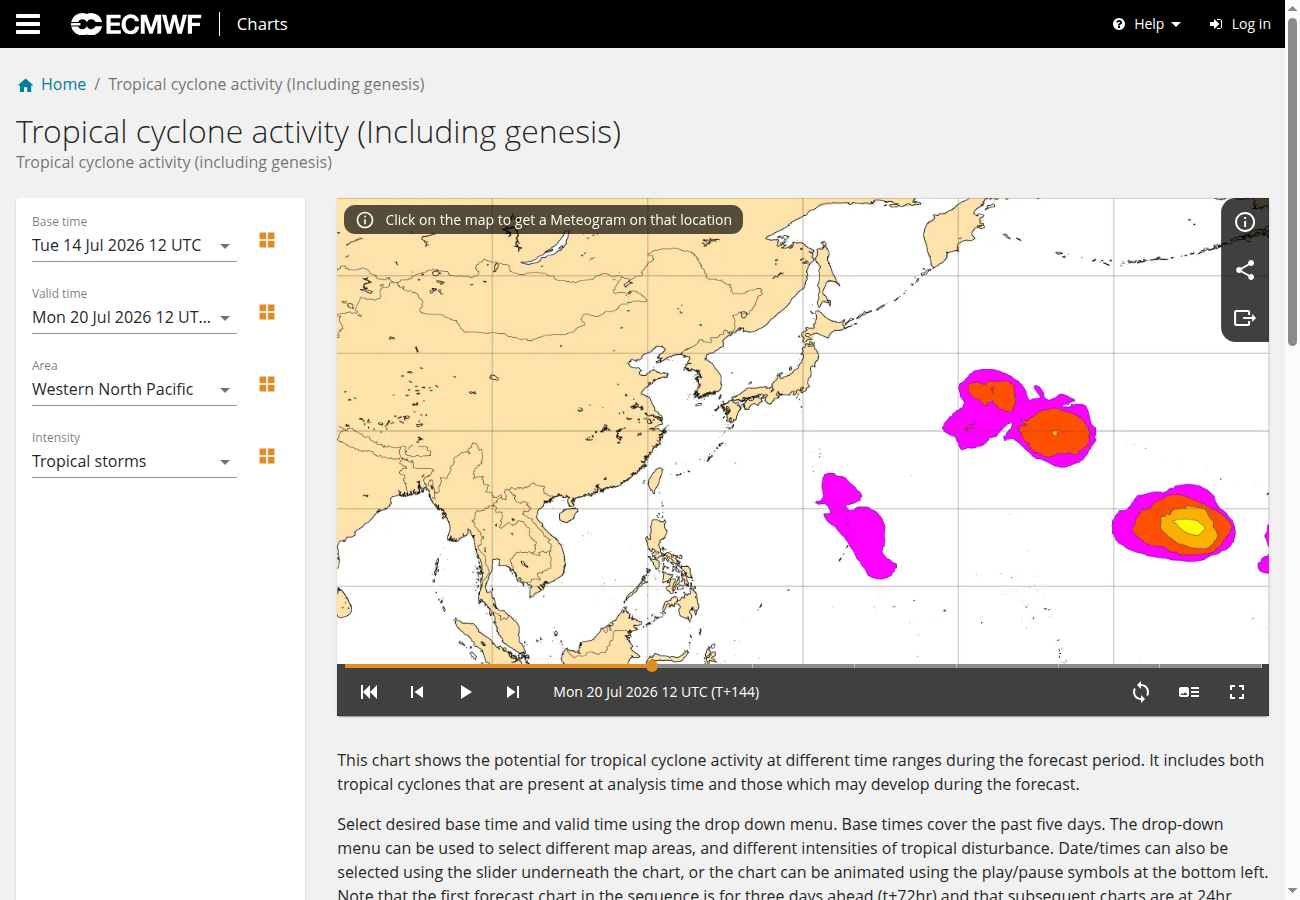Click the chart info icon on map
Image resolution: width=1300 pixels, height=900 pixels.
[1245, 222]
